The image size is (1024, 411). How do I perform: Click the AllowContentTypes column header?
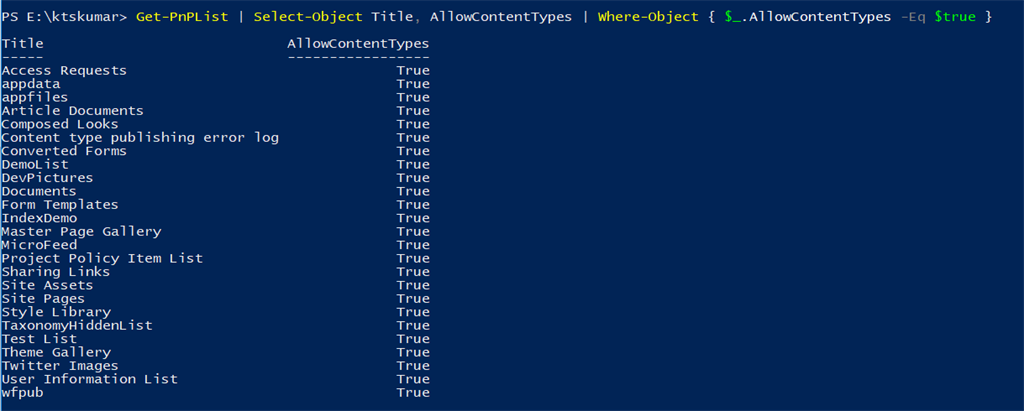[358, 44]
